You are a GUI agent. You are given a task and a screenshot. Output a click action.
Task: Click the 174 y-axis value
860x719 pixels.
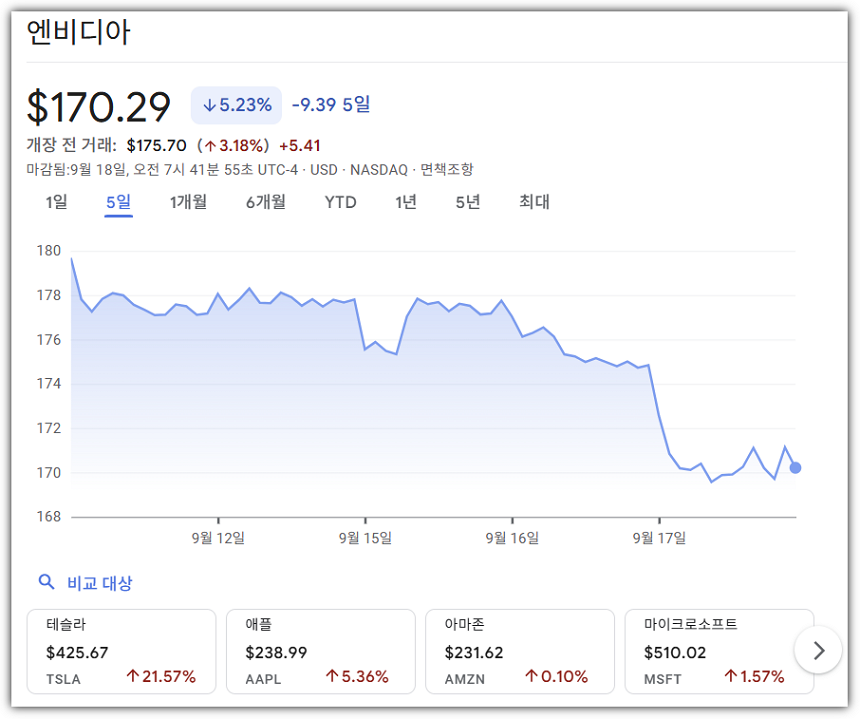(x=49, y=383)
